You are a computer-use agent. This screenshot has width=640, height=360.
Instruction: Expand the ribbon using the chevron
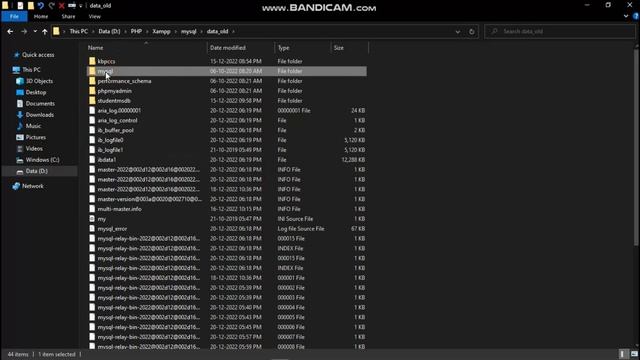click(x=626, y=16)
